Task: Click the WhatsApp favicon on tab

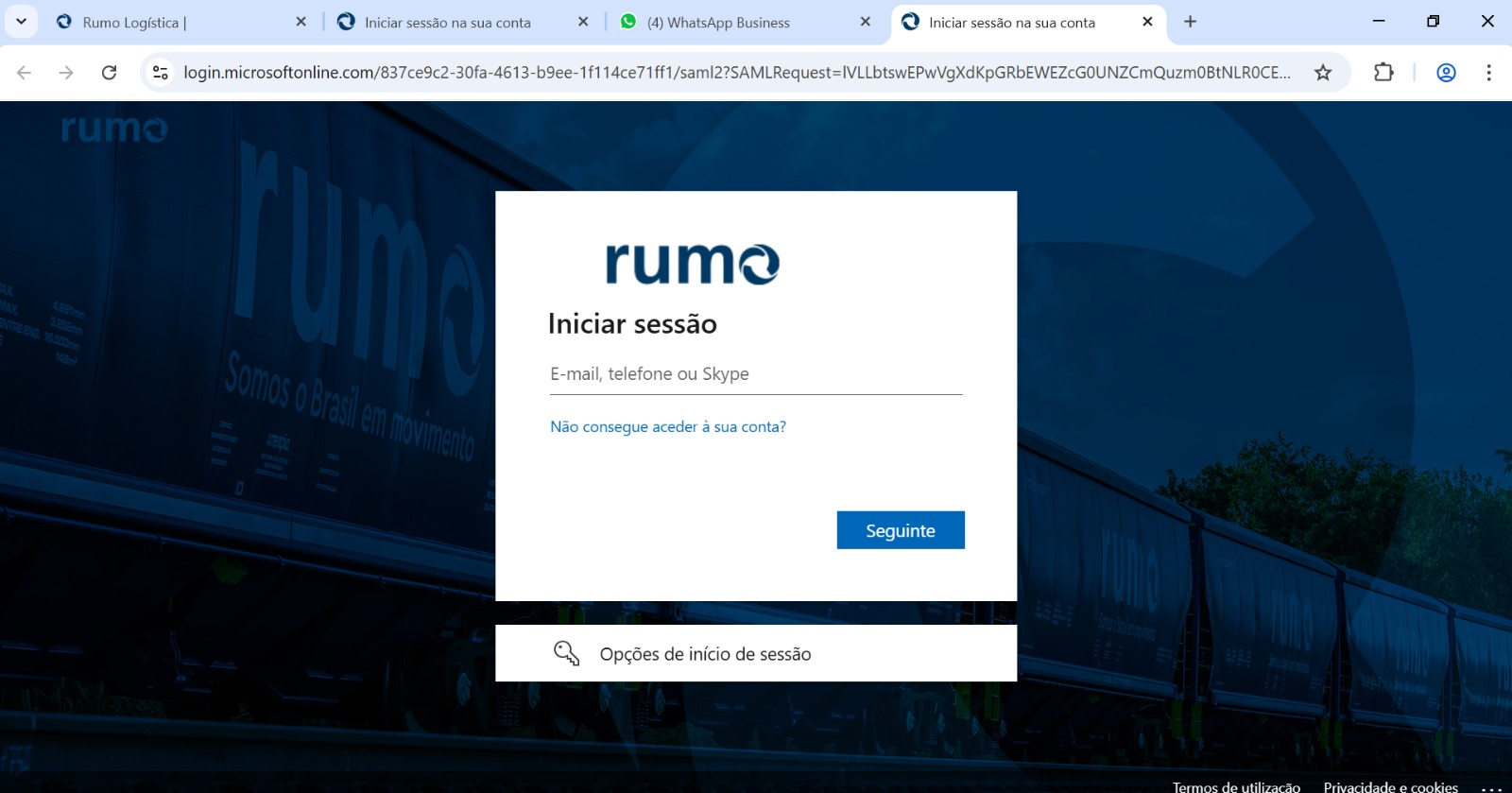Action: 628,22
